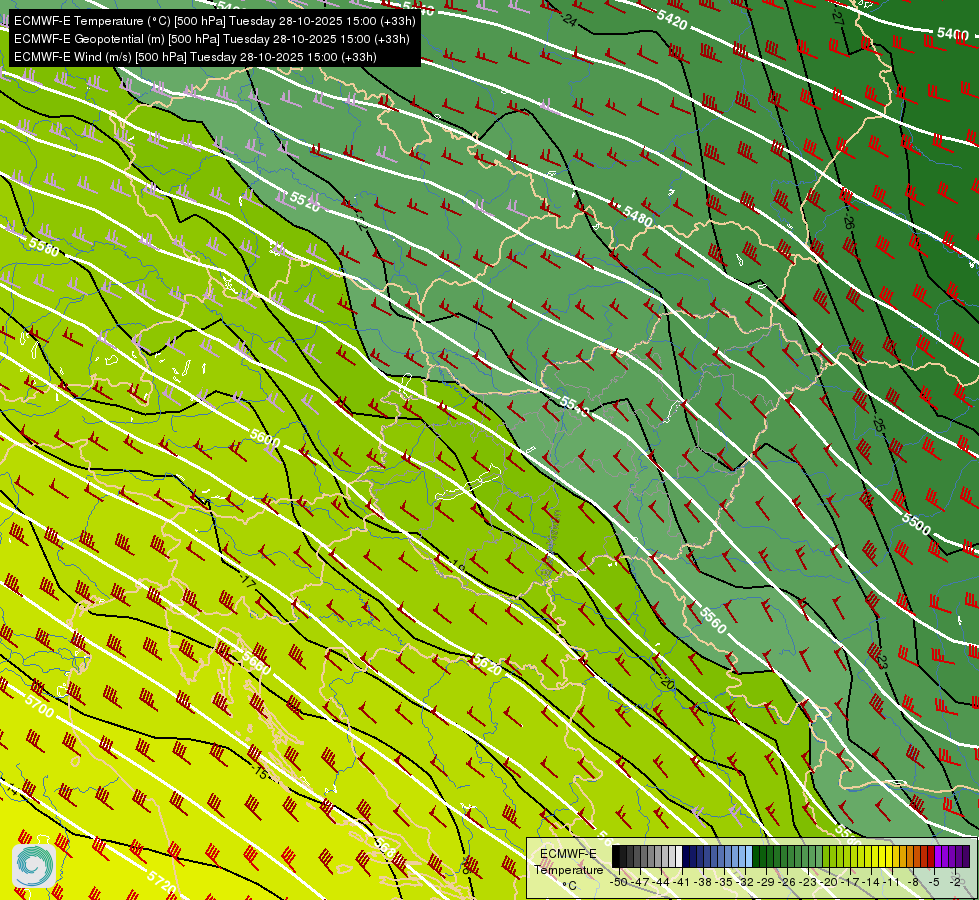Click the 5600 geopotential contour label
The width and height of the screenshot is (979, 900).
point(265,437)
